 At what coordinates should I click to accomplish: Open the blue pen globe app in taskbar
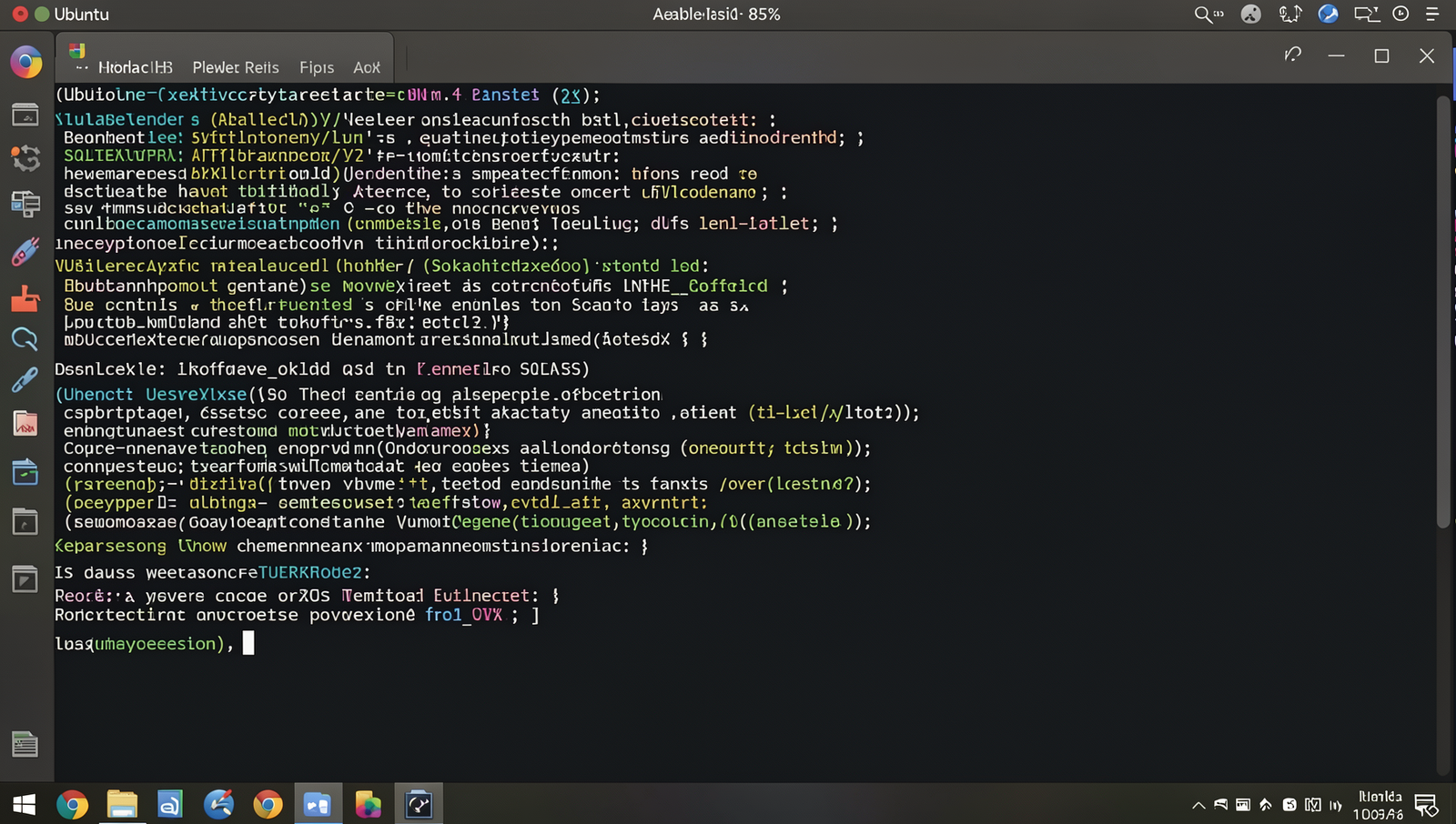click(218, 804)
